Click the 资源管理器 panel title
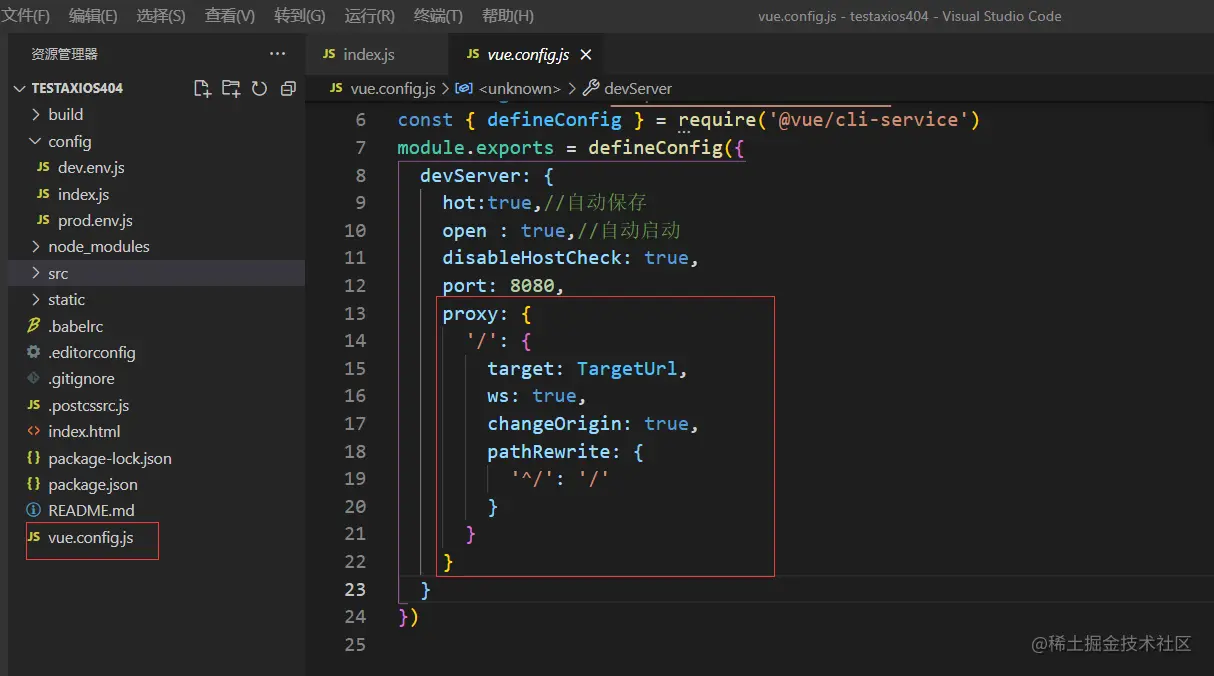 pos(65,55)
